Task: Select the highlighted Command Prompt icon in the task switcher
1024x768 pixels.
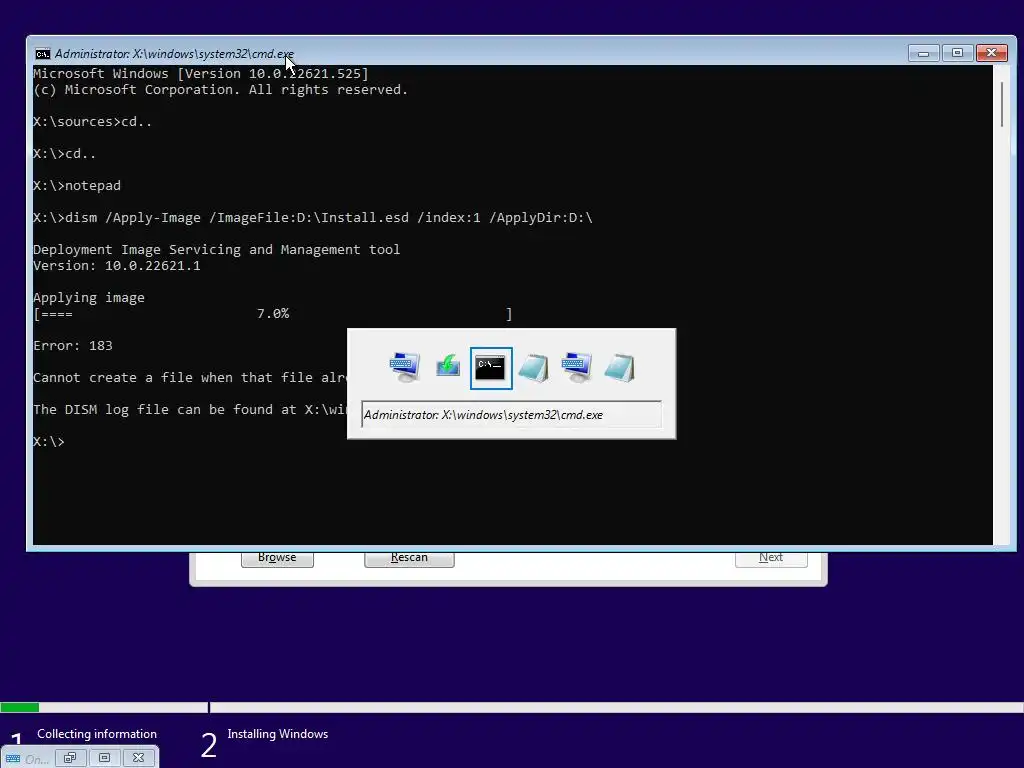Action: coord(491,368)
